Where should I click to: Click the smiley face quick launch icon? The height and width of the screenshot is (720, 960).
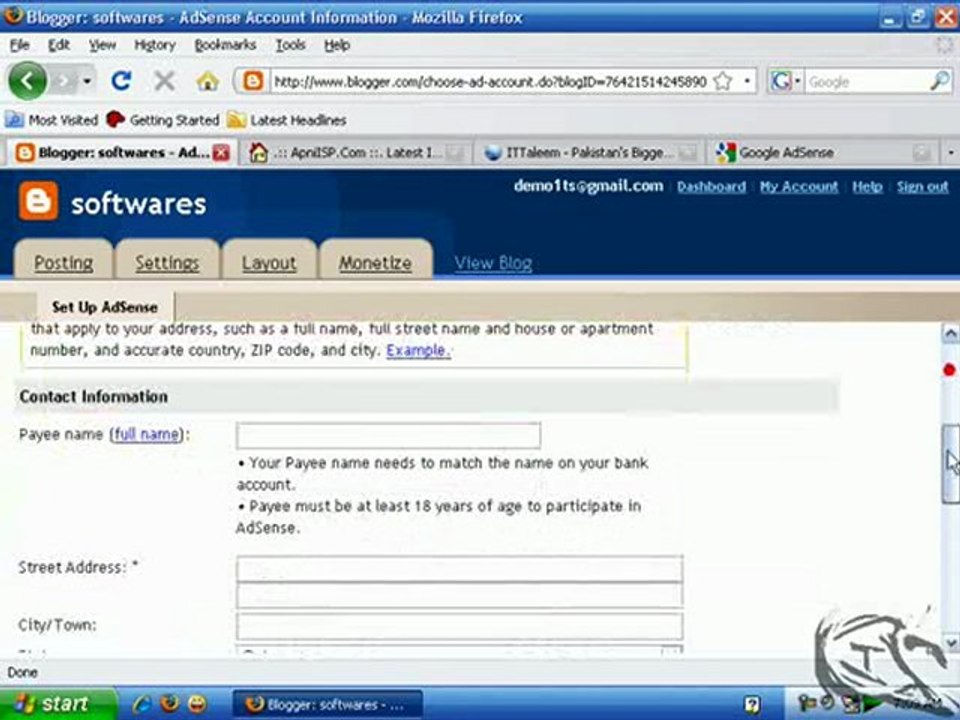197,704
